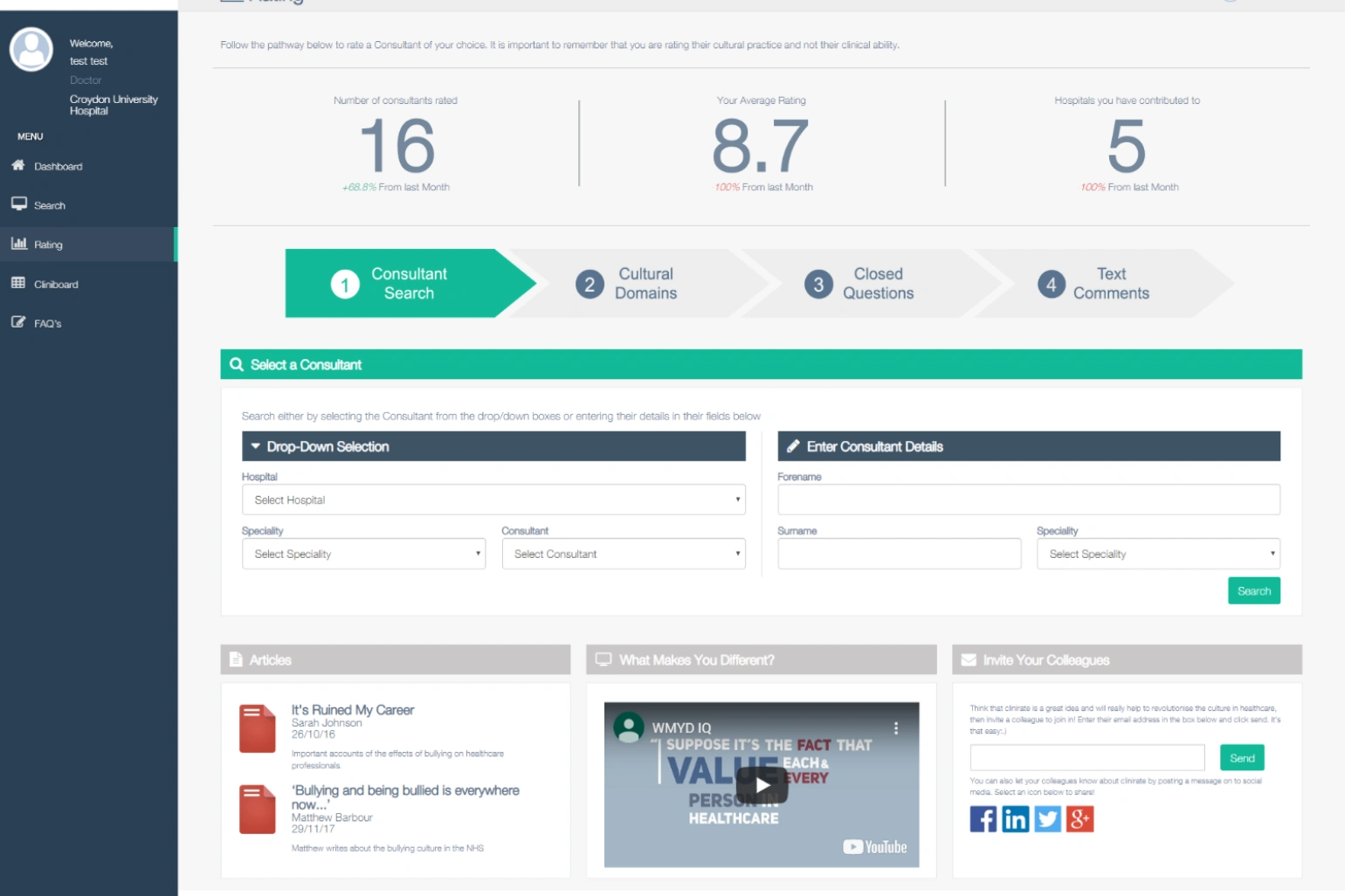Open Cliniboard in the sidebar menu
The width and height of the screenshot is (1345, 896).
(88, 284)
